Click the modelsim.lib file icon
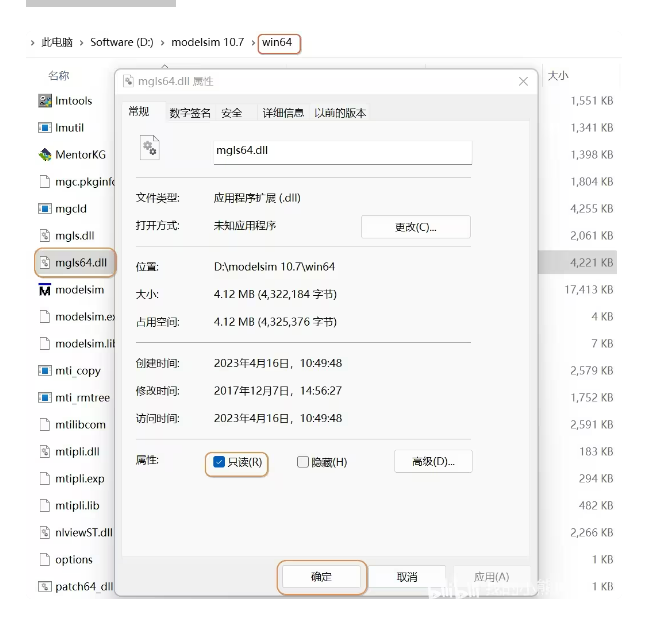 click(x=45, y=343)
